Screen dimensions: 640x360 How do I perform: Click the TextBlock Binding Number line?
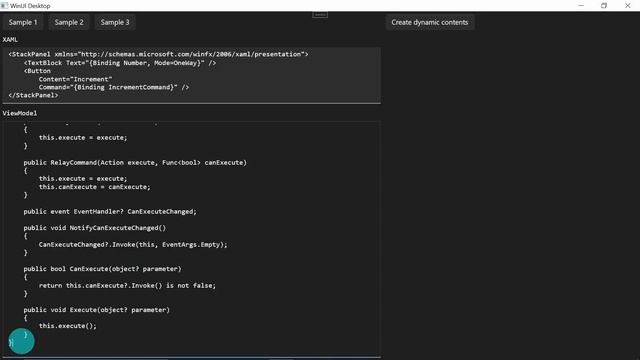click(x=120, y=63)
